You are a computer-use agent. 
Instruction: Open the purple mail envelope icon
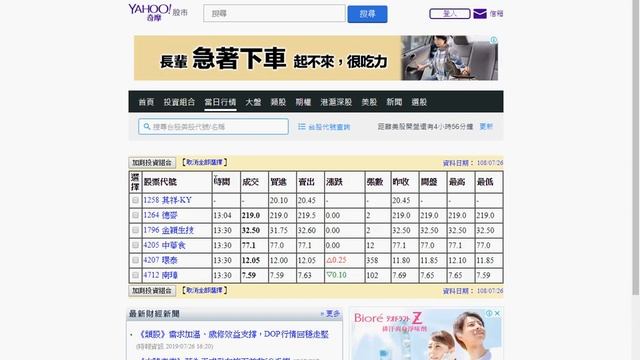[x=480, y=14]
